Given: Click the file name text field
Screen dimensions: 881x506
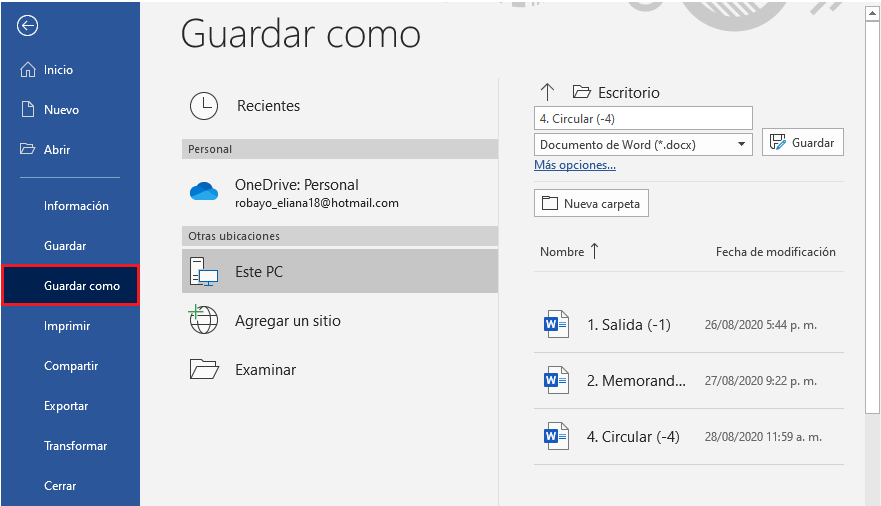Looking at the screenshot, I should 643,118.
